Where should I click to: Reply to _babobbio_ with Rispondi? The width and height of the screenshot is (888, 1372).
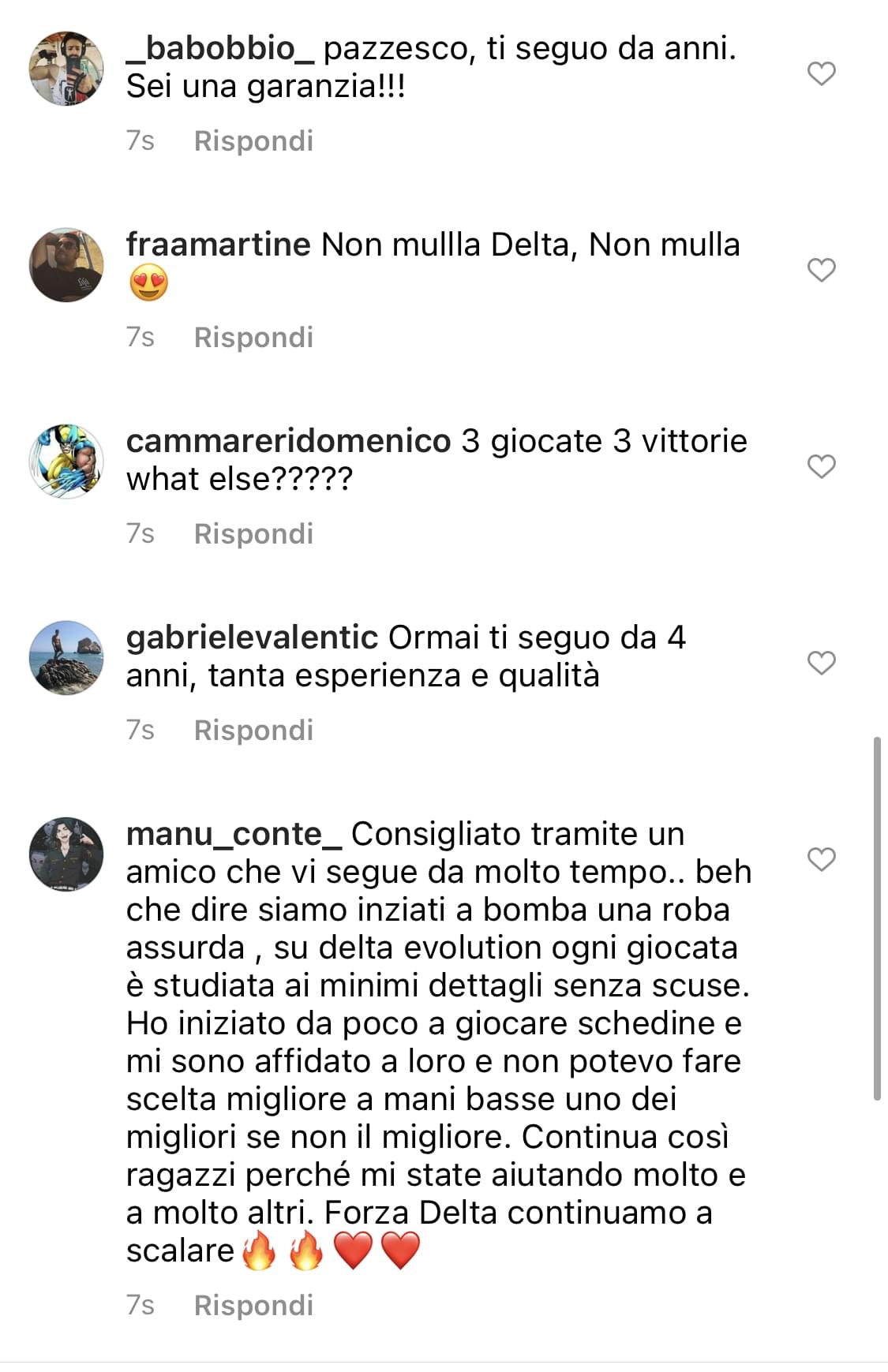pyautogui.click(x=253, y=140)
